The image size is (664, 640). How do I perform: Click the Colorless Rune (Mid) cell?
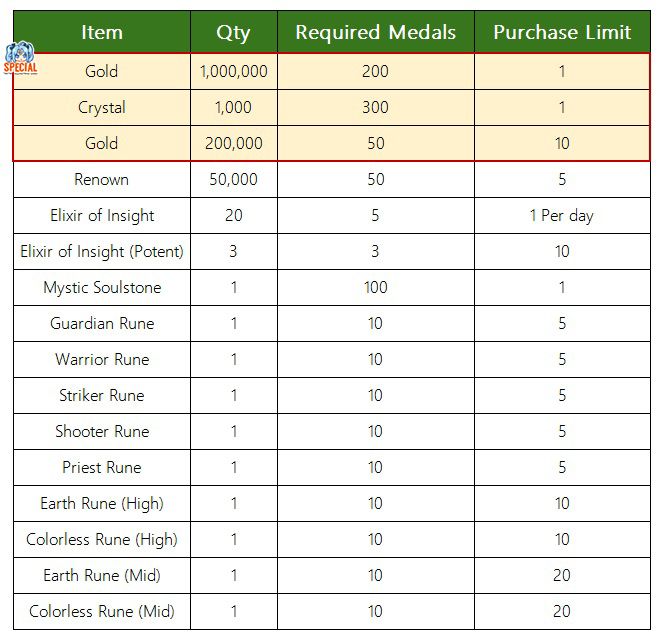tap(102, 611)
